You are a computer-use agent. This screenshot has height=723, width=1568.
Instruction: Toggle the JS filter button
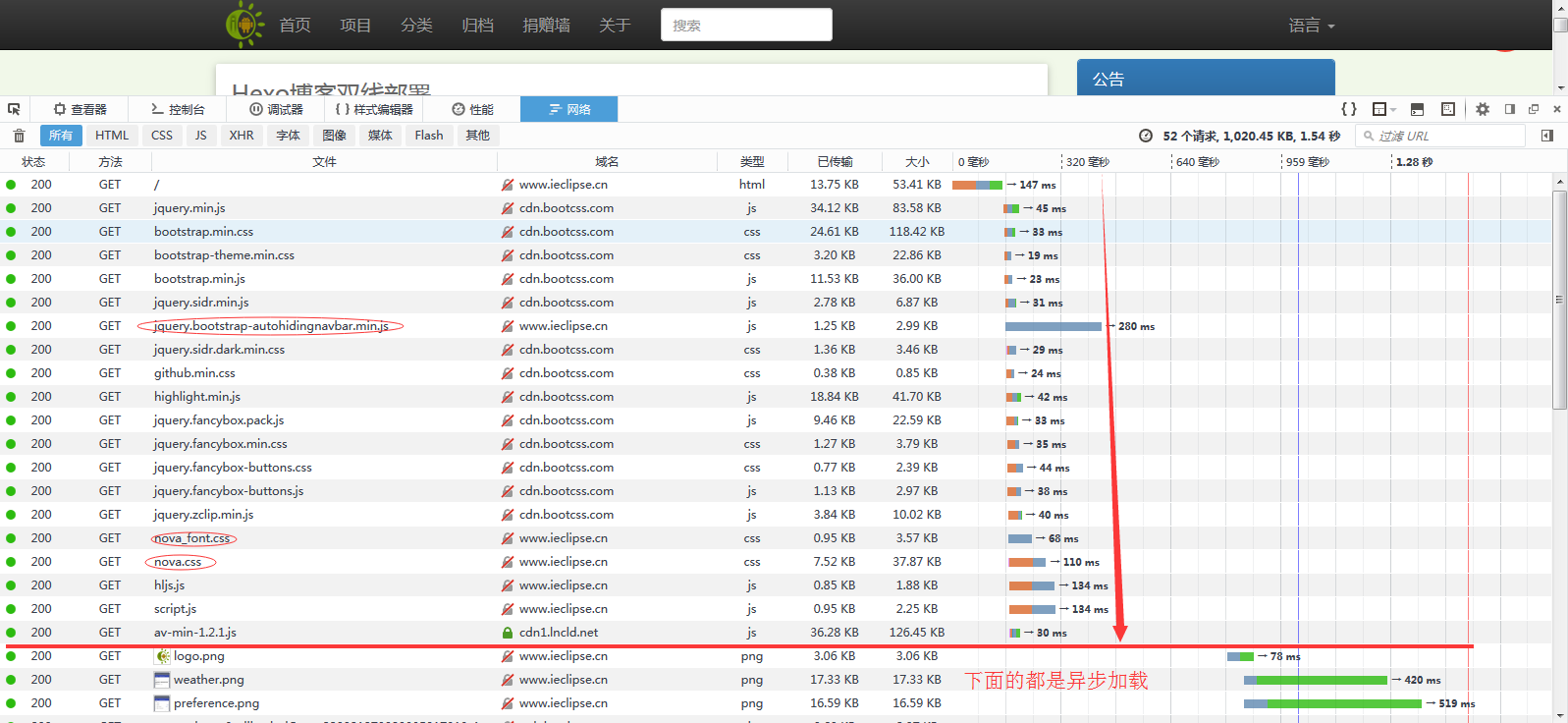pos(200,136)
